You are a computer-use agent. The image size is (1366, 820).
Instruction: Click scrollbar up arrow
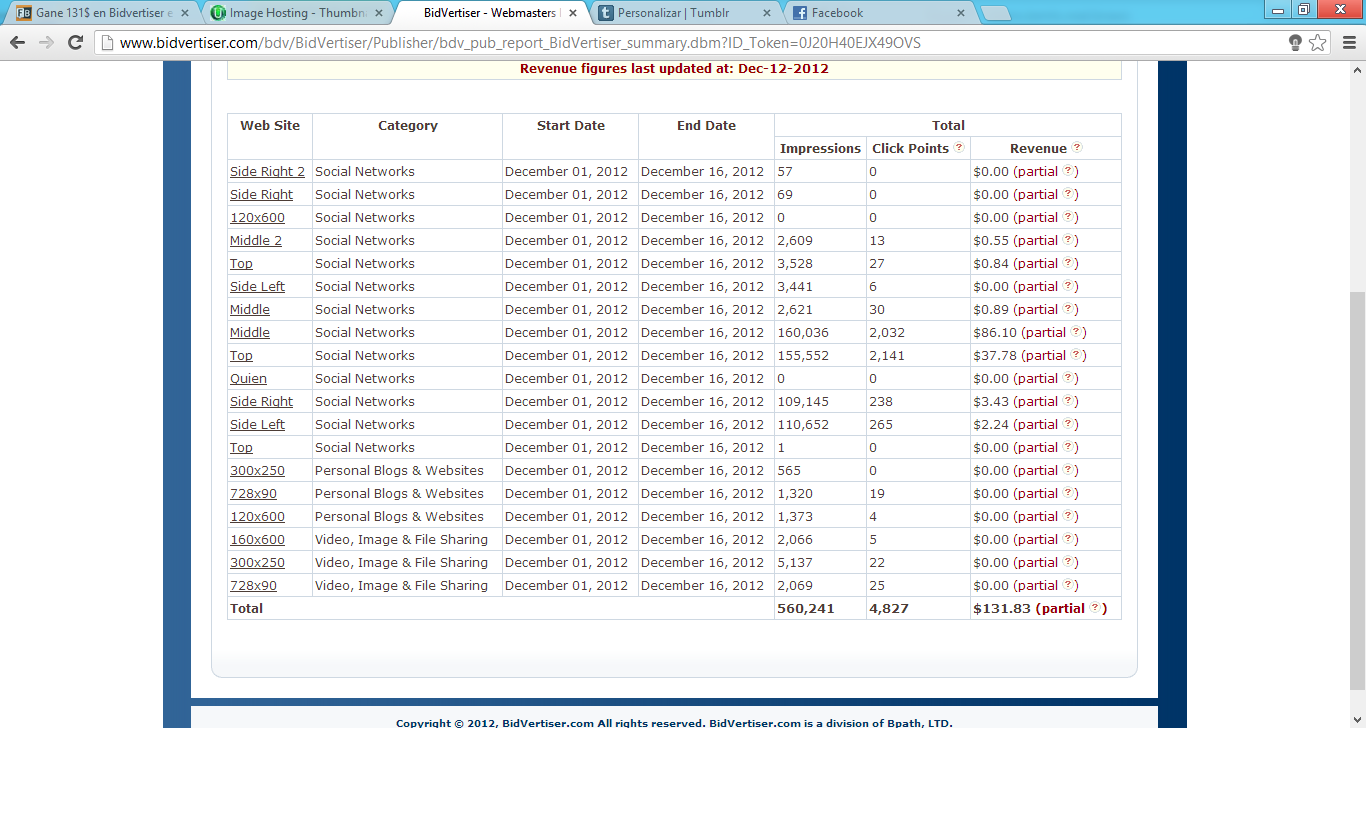click(x=1357, y=69)
